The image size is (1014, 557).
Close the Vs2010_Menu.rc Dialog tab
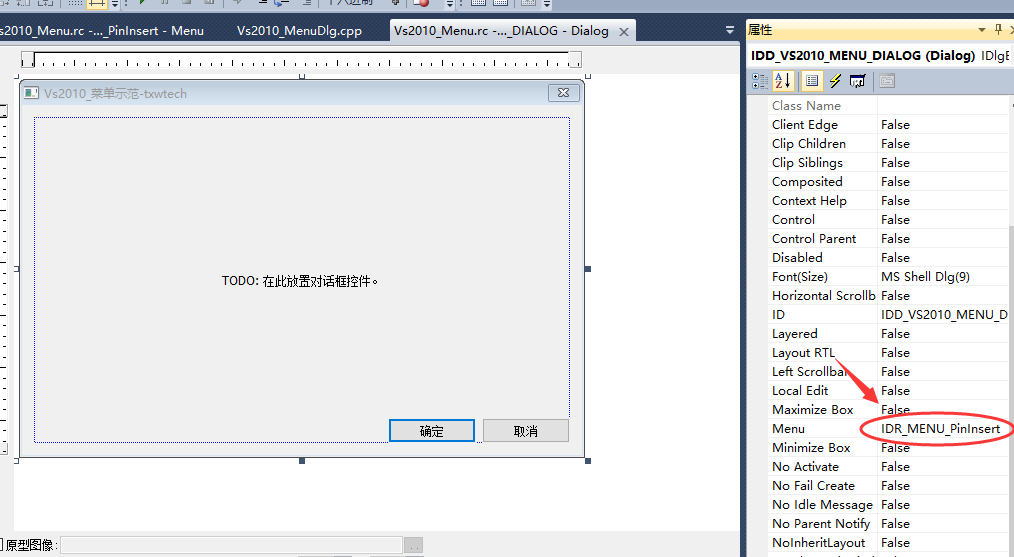pos(623,32)
